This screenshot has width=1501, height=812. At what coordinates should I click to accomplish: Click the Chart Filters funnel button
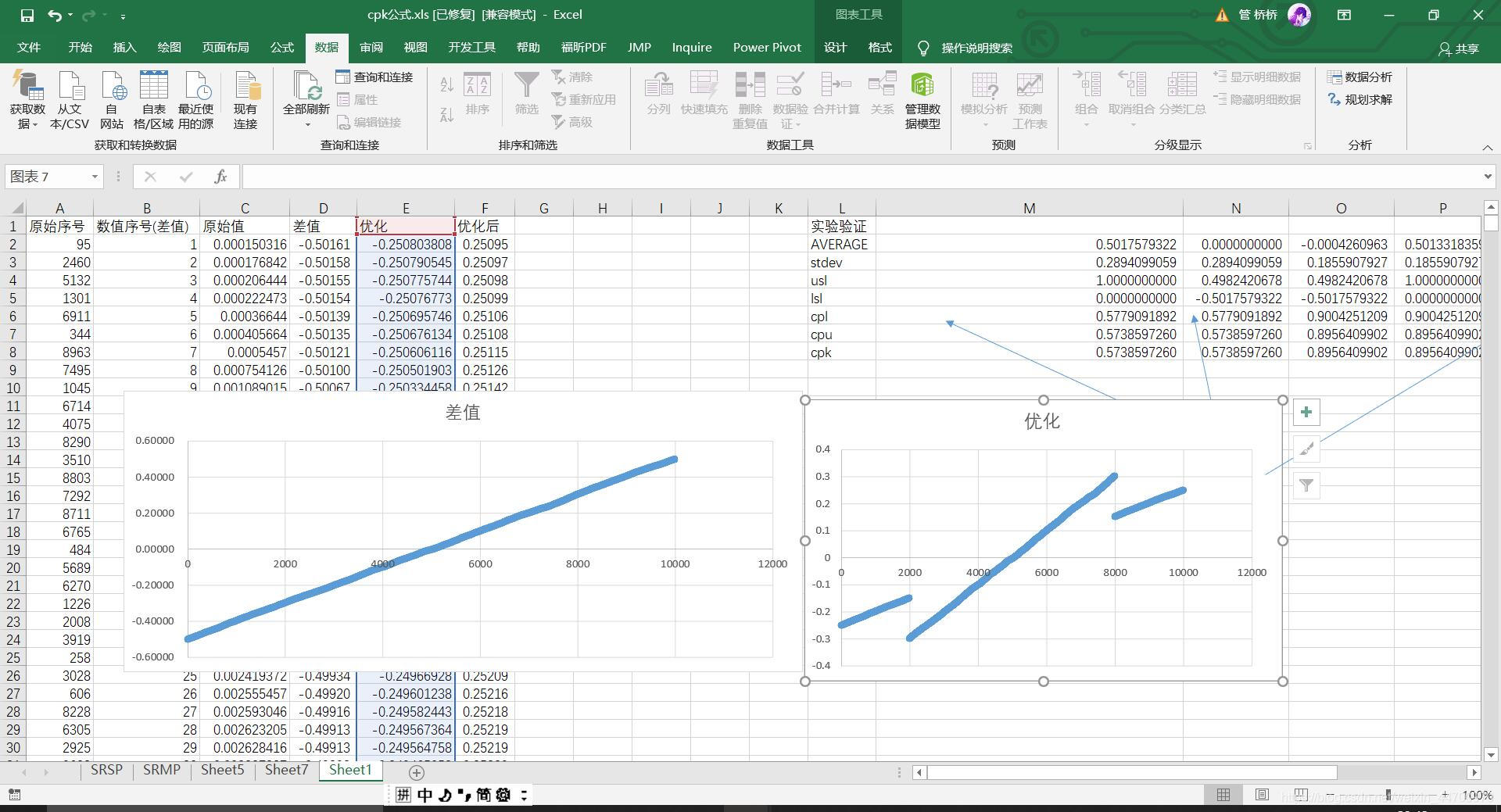click(x=1306, y=486)
